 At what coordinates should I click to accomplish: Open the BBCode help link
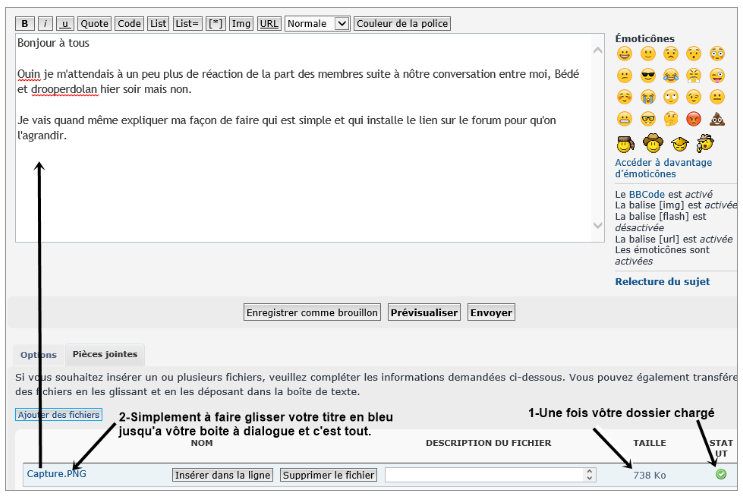coord(646,194)
